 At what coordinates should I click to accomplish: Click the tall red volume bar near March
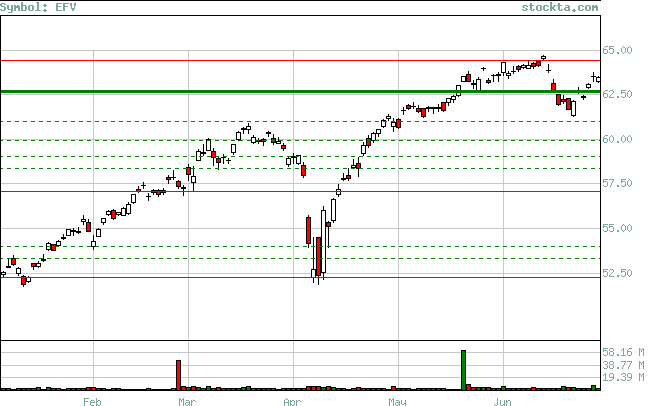coord(178,375)
